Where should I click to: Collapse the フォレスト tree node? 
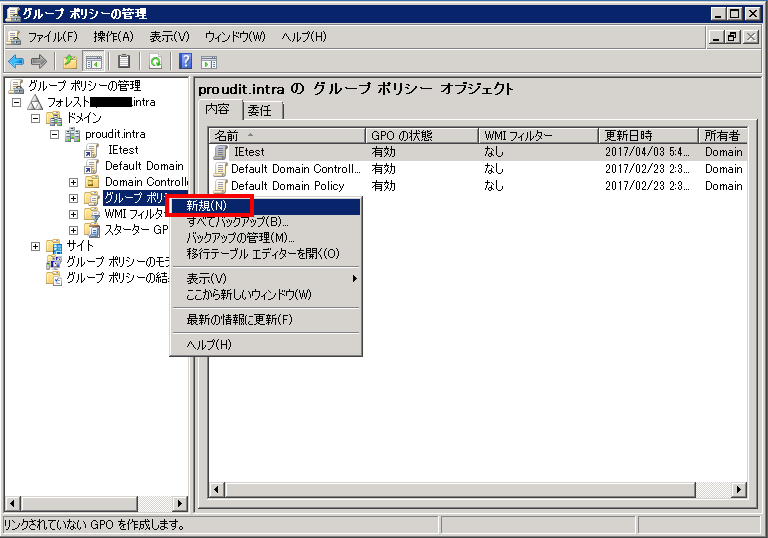click(x=16, y=102)
